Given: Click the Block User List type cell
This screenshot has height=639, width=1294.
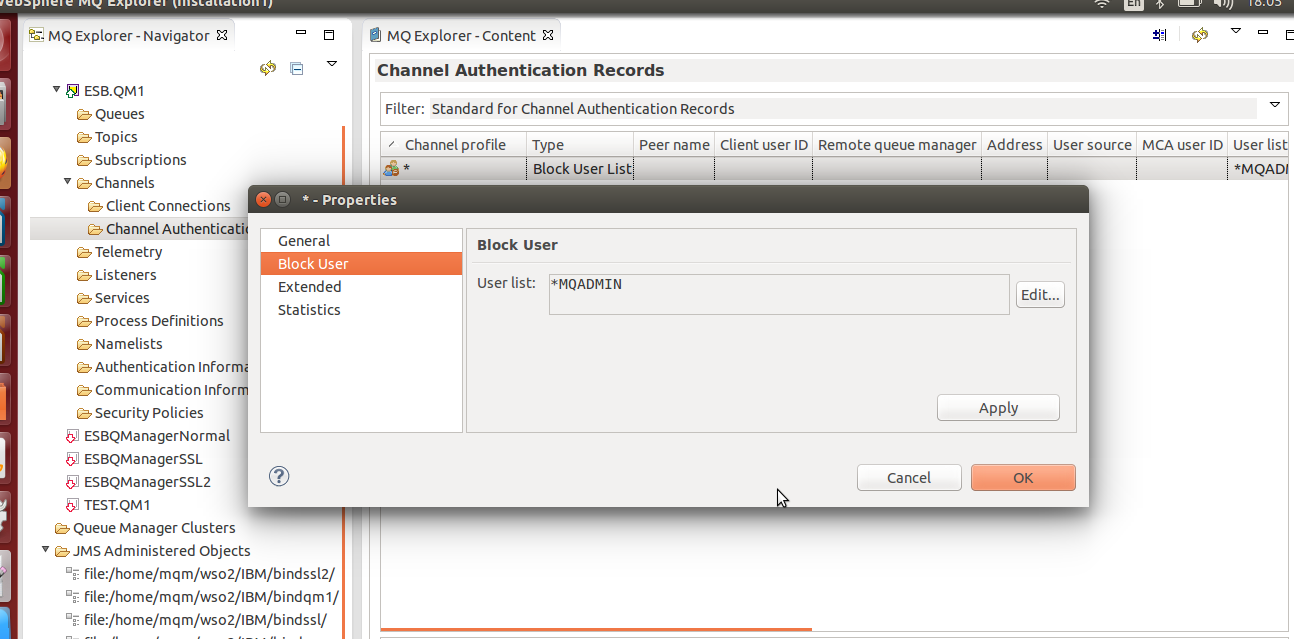Looking at the screenshot, I should click(x=581, y=168).
